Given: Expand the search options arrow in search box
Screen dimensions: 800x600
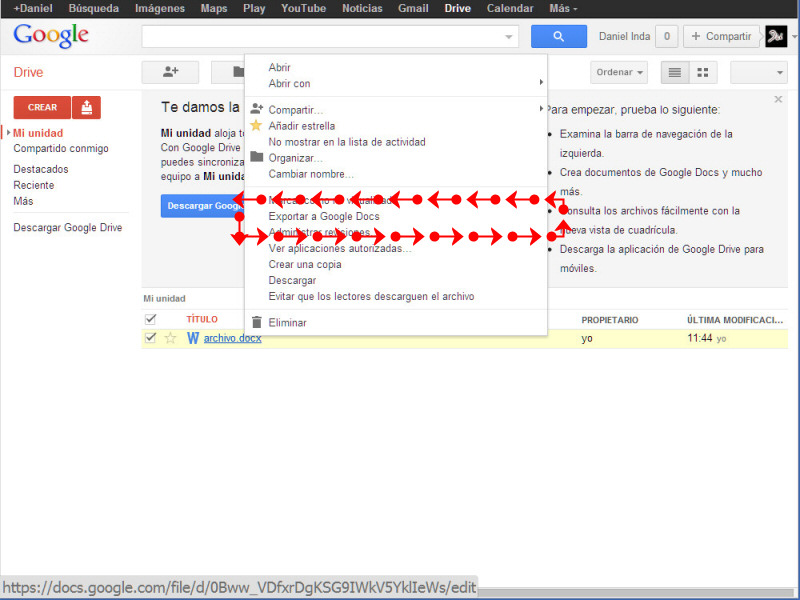Looking at the screenshot, I should [x=510, y=37].
